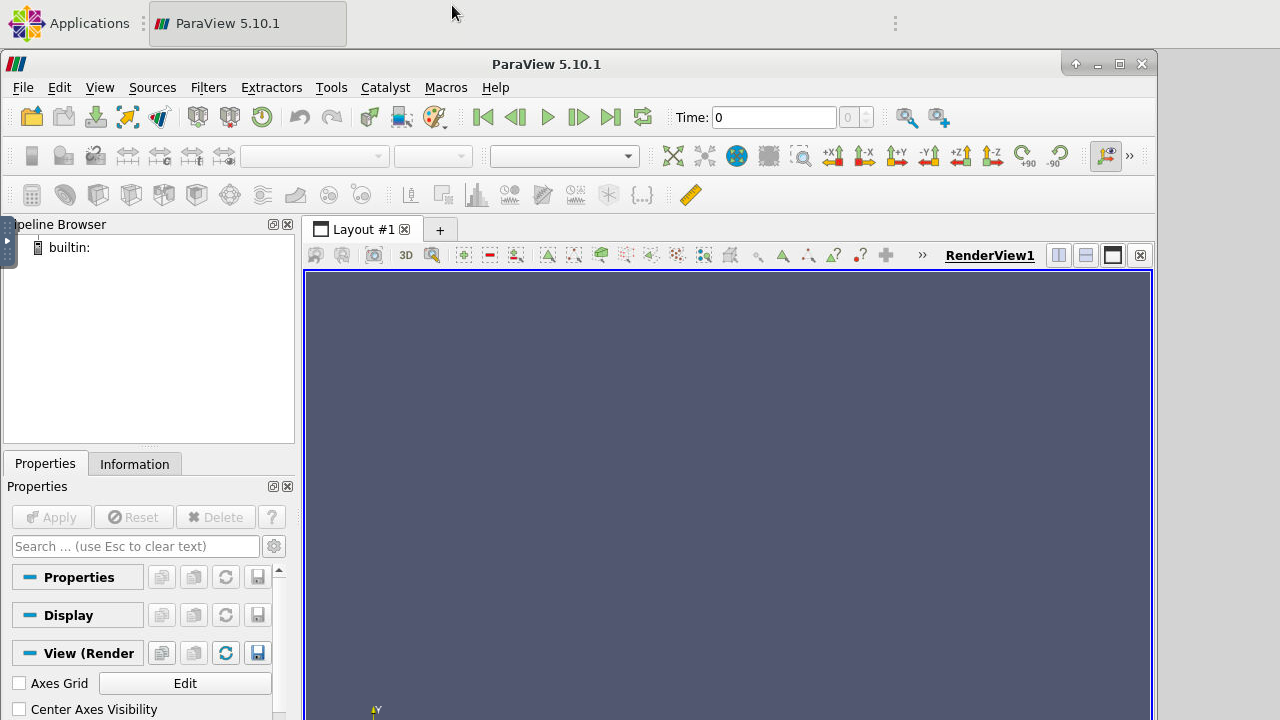This screenshot has height=720, width=1280.
Task: Collapse the Properties section header
Action: (x=78, y=577)
